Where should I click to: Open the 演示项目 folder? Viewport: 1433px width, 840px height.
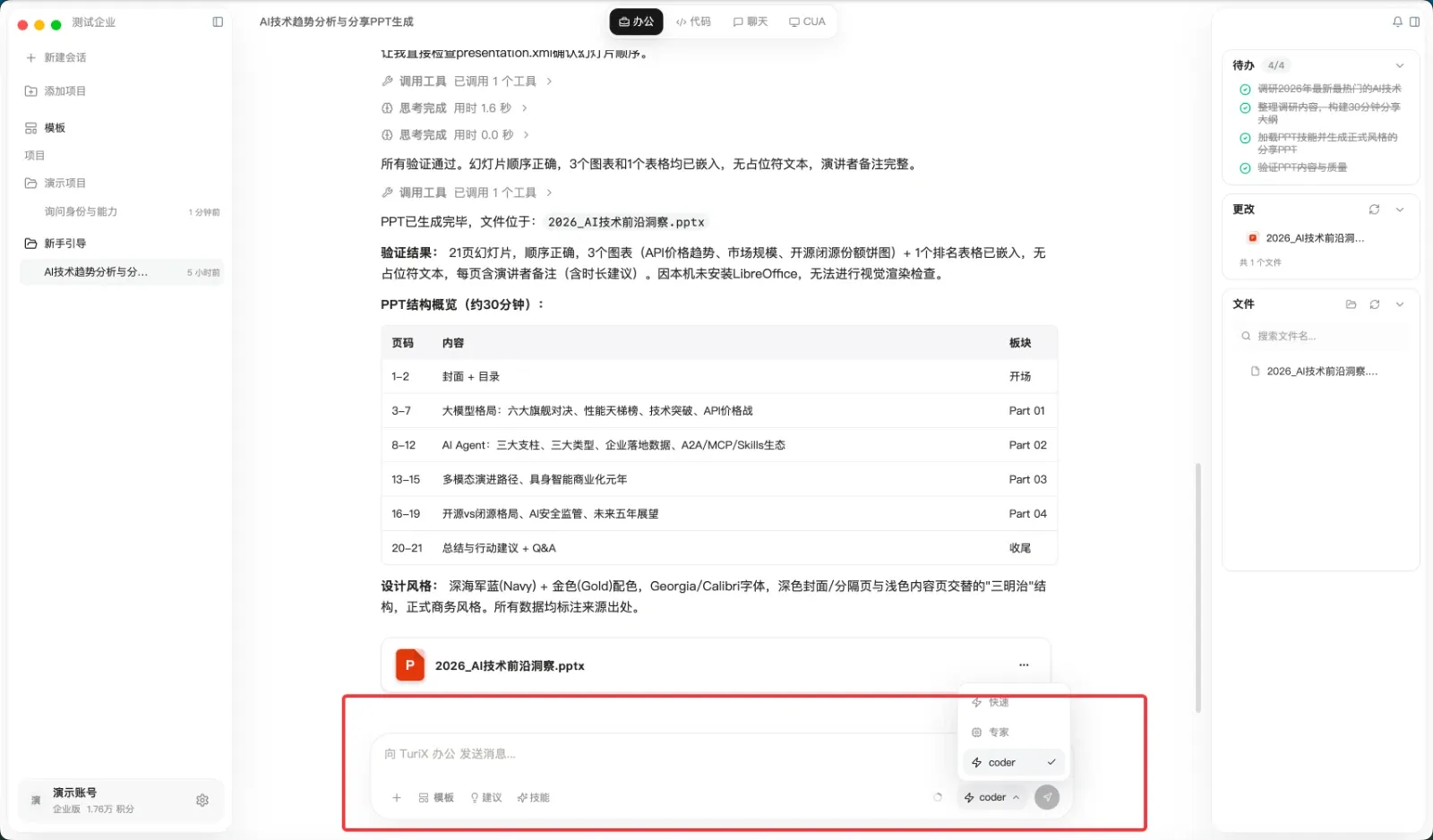(56, 183)
